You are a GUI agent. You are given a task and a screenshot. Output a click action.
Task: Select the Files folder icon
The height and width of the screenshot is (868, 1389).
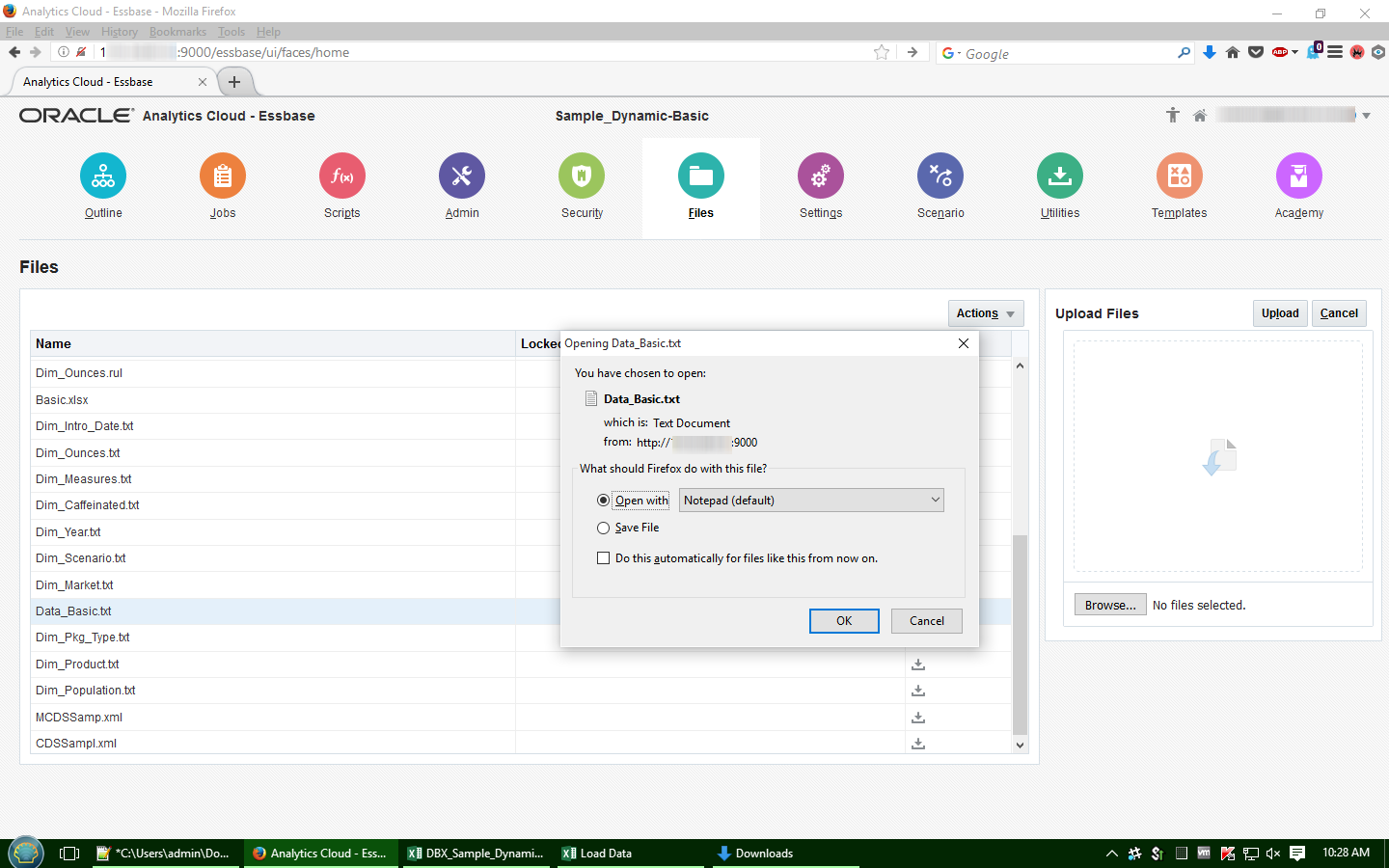point(701,176)
